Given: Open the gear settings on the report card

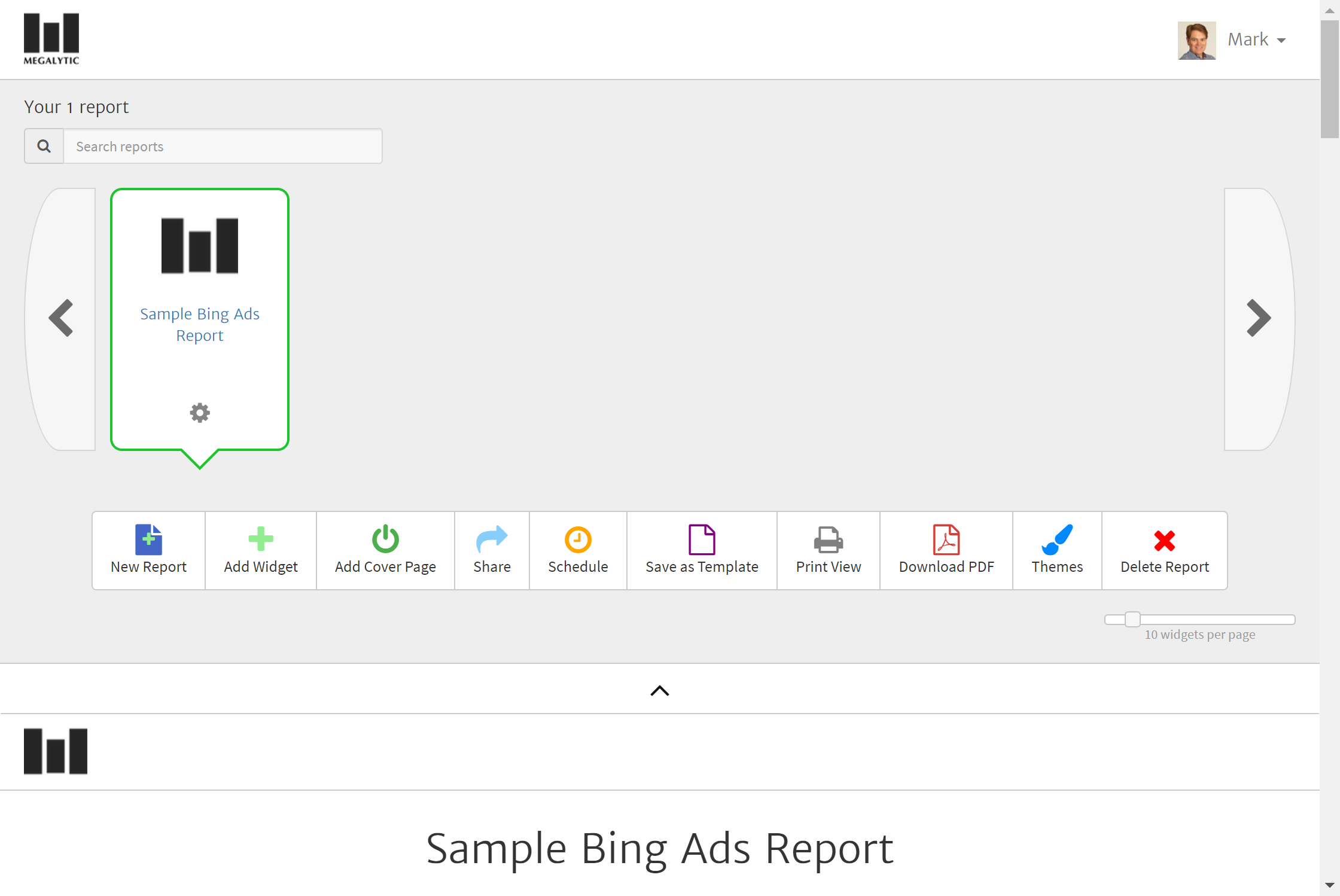Looking at the screenshot, I should (x=200, y=413).
